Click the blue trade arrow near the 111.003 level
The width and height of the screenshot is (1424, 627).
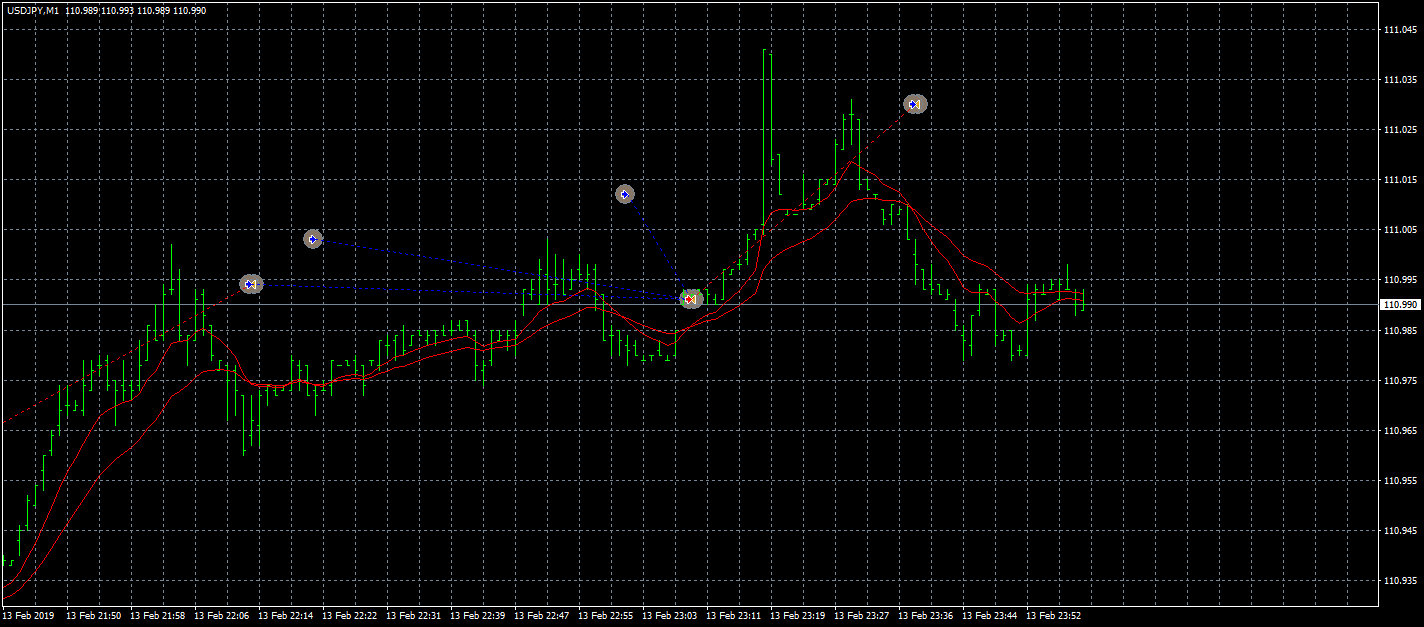(313, 239)
